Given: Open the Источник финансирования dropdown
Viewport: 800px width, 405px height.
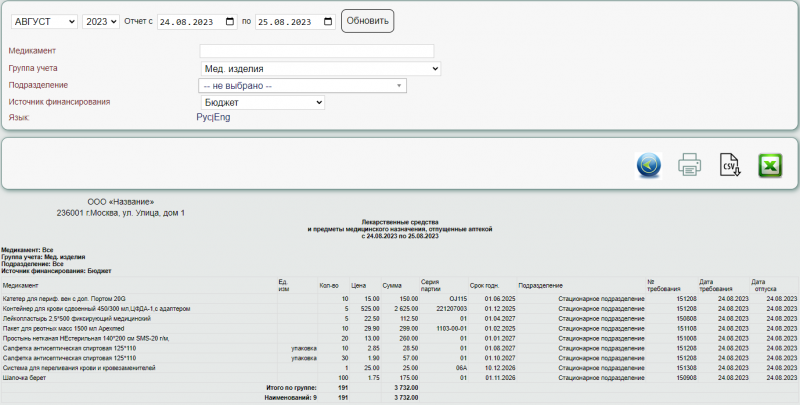Looking at the screenshot, I should click(262, 102).
